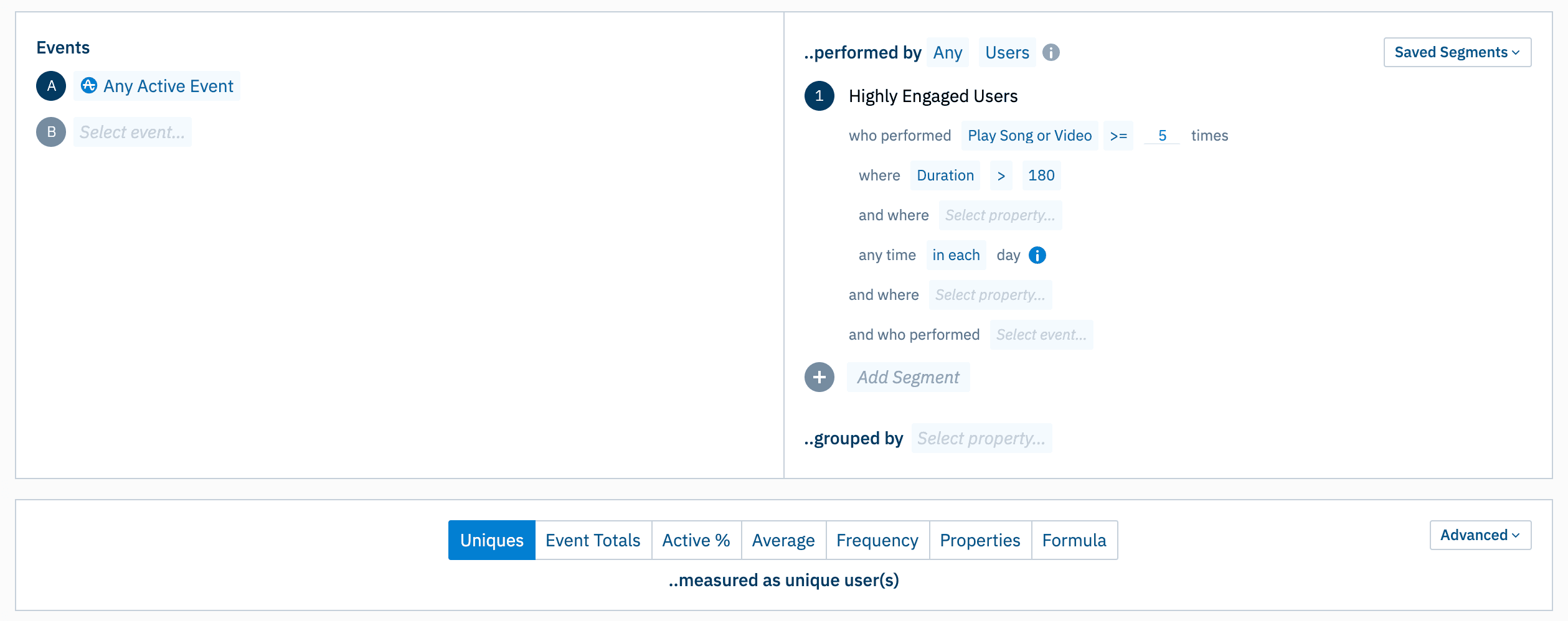The height and width of the screenshot is (621, 1568).
Task: Click the segment 1 number badge
Action: point(819,96)
